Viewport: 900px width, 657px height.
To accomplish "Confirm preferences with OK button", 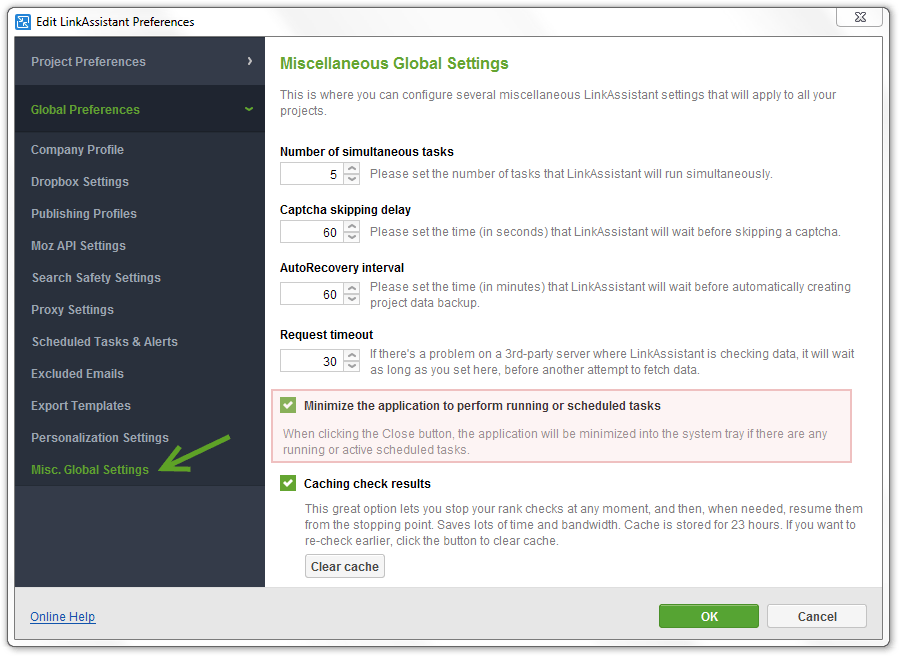I will [x=708, y=616].
